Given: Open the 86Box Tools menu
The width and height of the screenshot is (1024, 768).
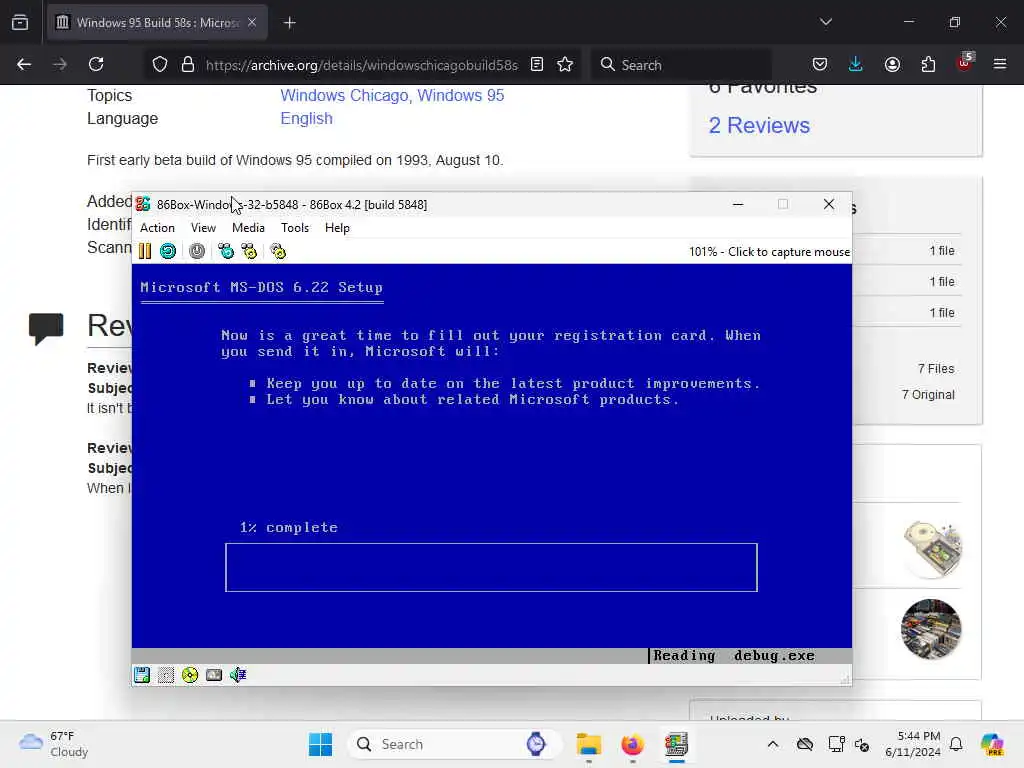Looking at the screenshot, I should (295, 228).
